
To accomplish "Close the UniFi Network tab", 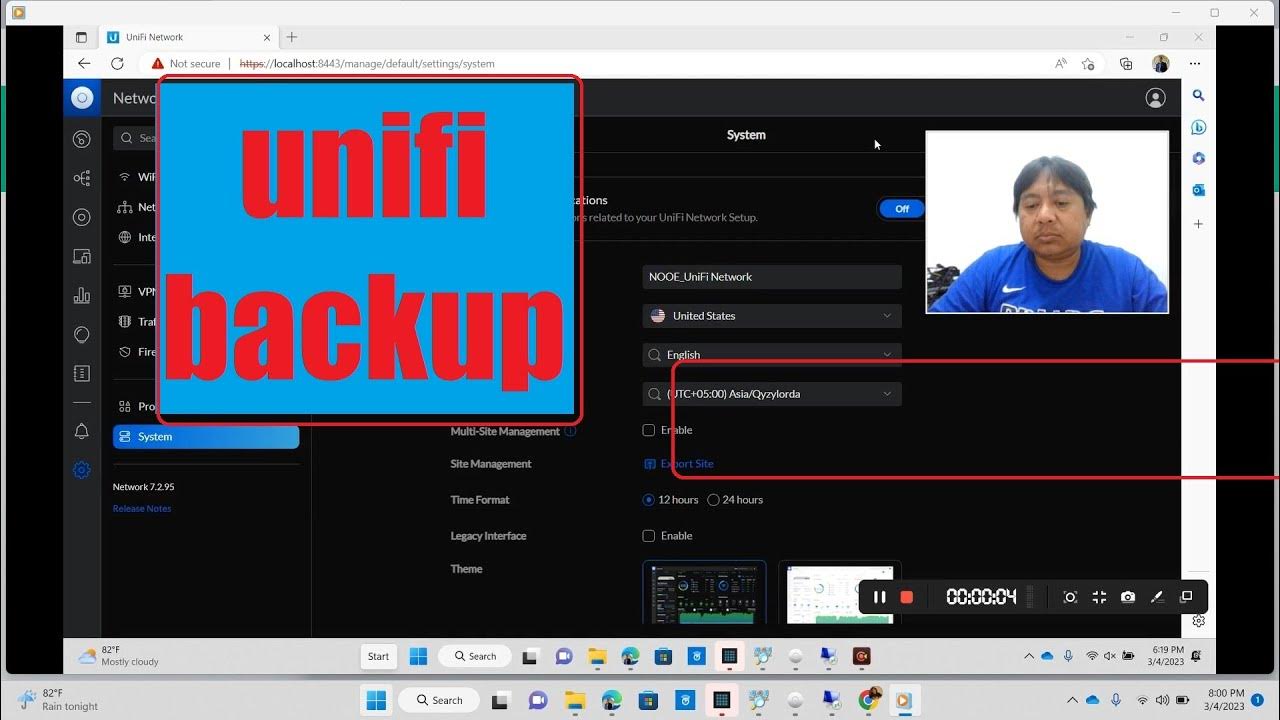I will [267, 37].
